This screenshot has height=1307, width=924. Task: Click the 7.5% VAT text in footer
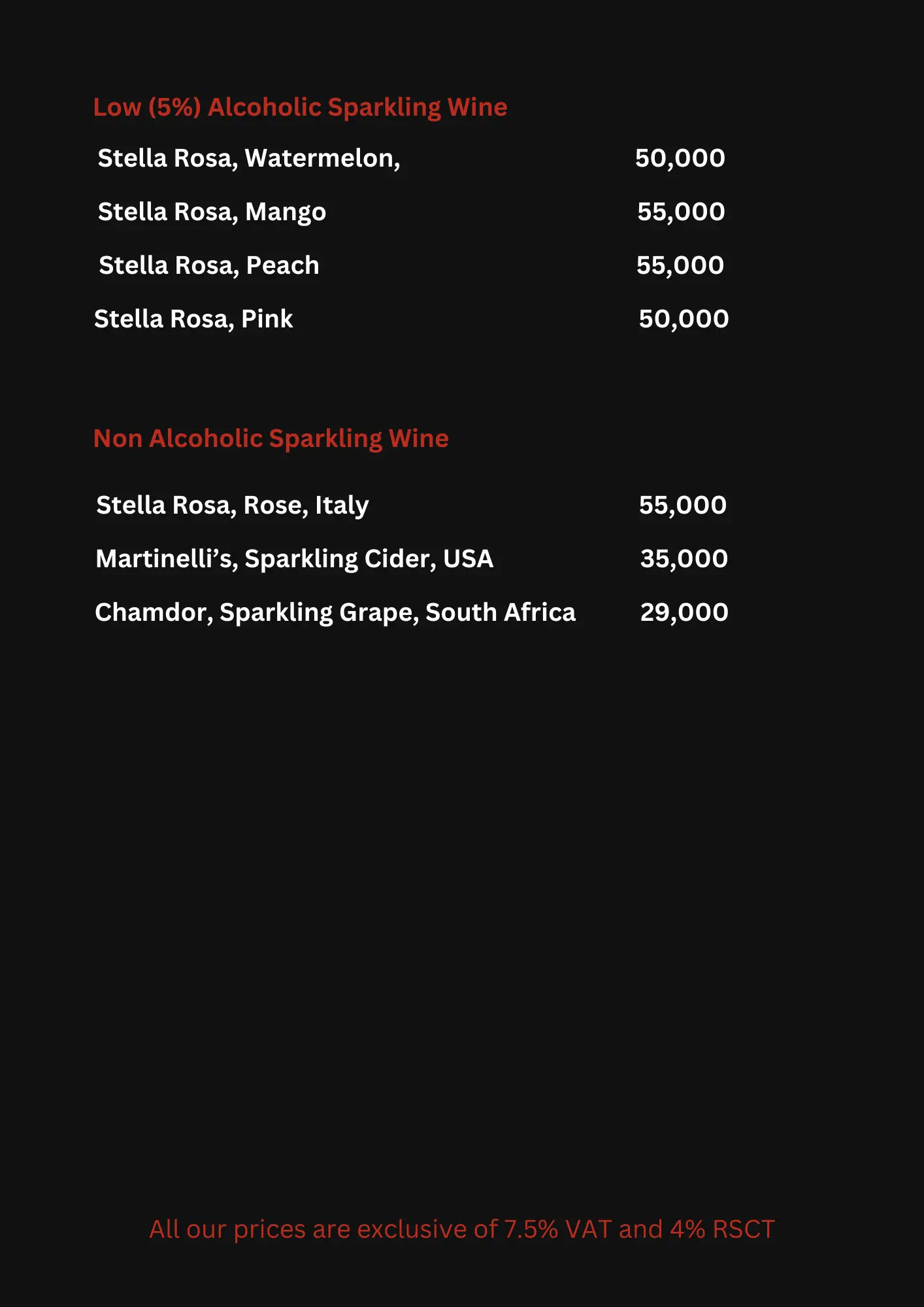click(x=557, y=1229)
